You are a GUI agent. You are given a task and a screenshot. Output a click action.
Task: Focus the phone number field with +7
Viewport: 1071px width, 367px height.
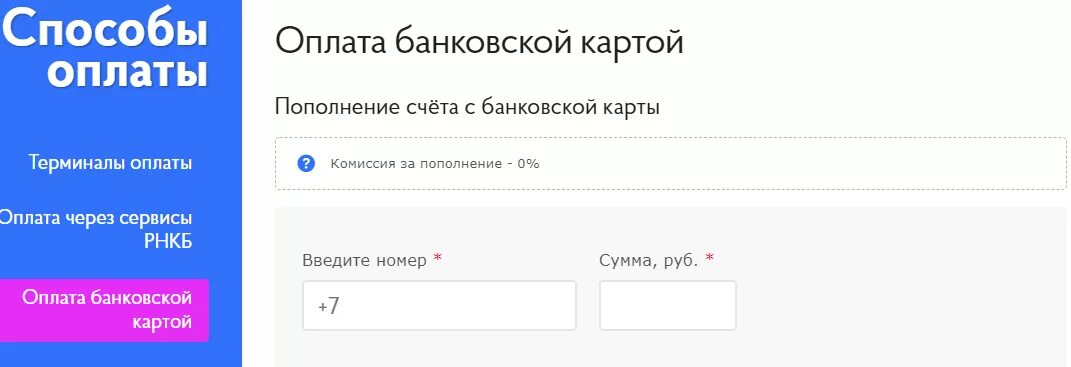[x=439, y=305]
